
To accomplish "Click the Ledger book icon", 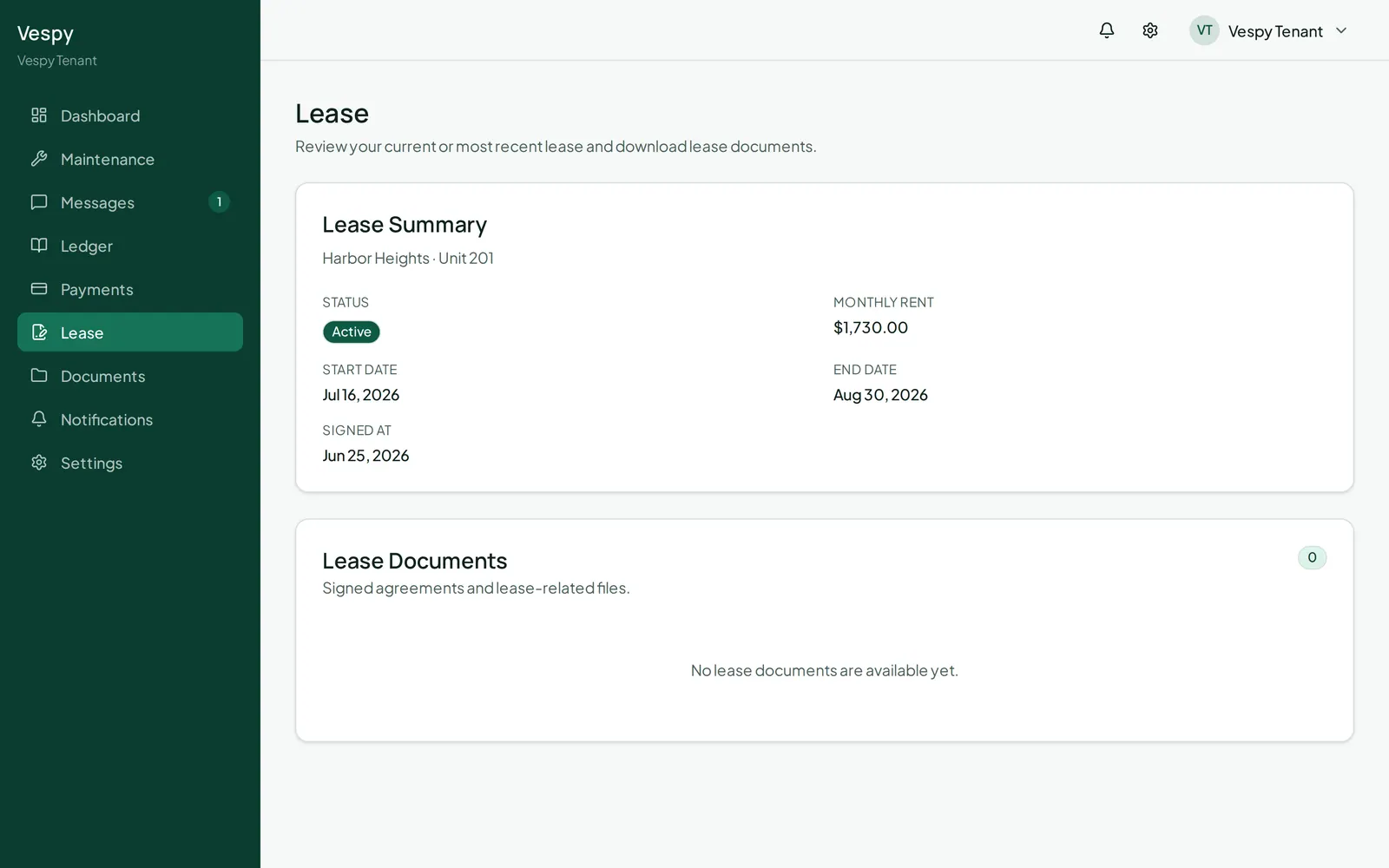I will click(39, 246).
